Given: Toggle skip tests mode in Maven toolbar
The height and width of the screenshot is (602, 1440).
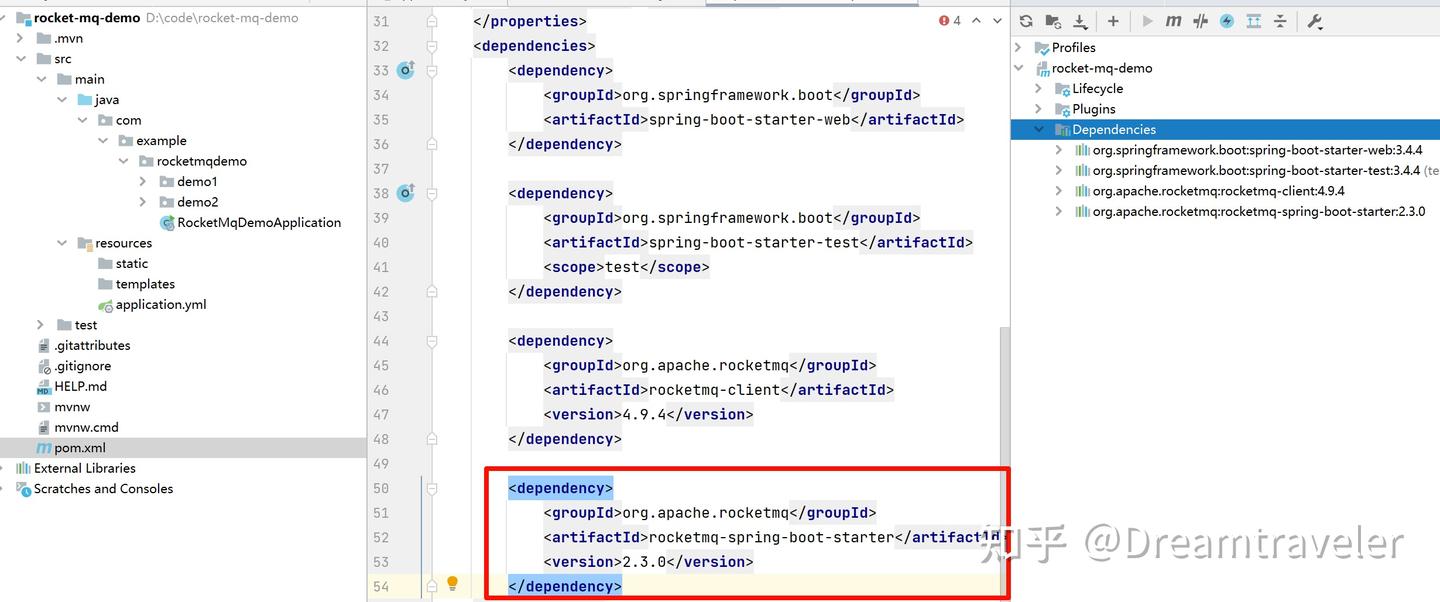Looking at the screenshot, I should coord(1199,20).
